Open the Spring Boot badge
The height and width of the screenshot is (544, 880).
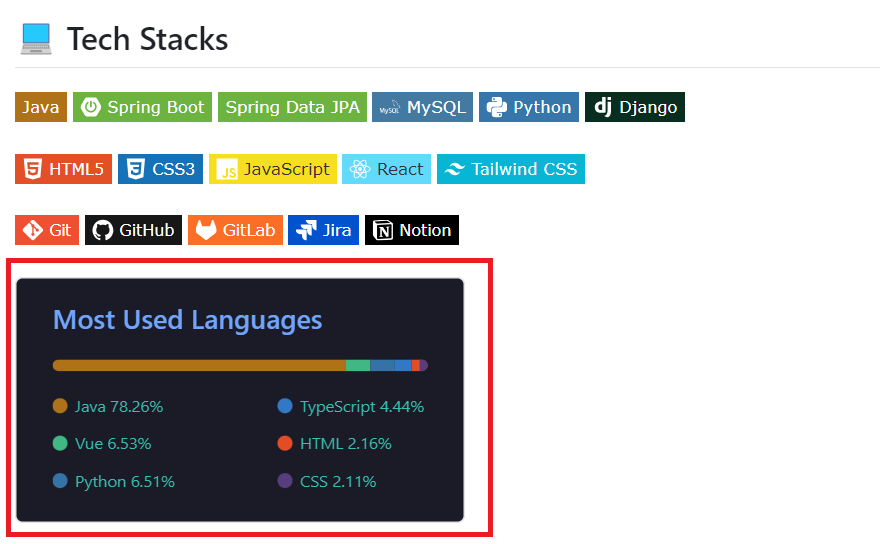coord(143,107)
